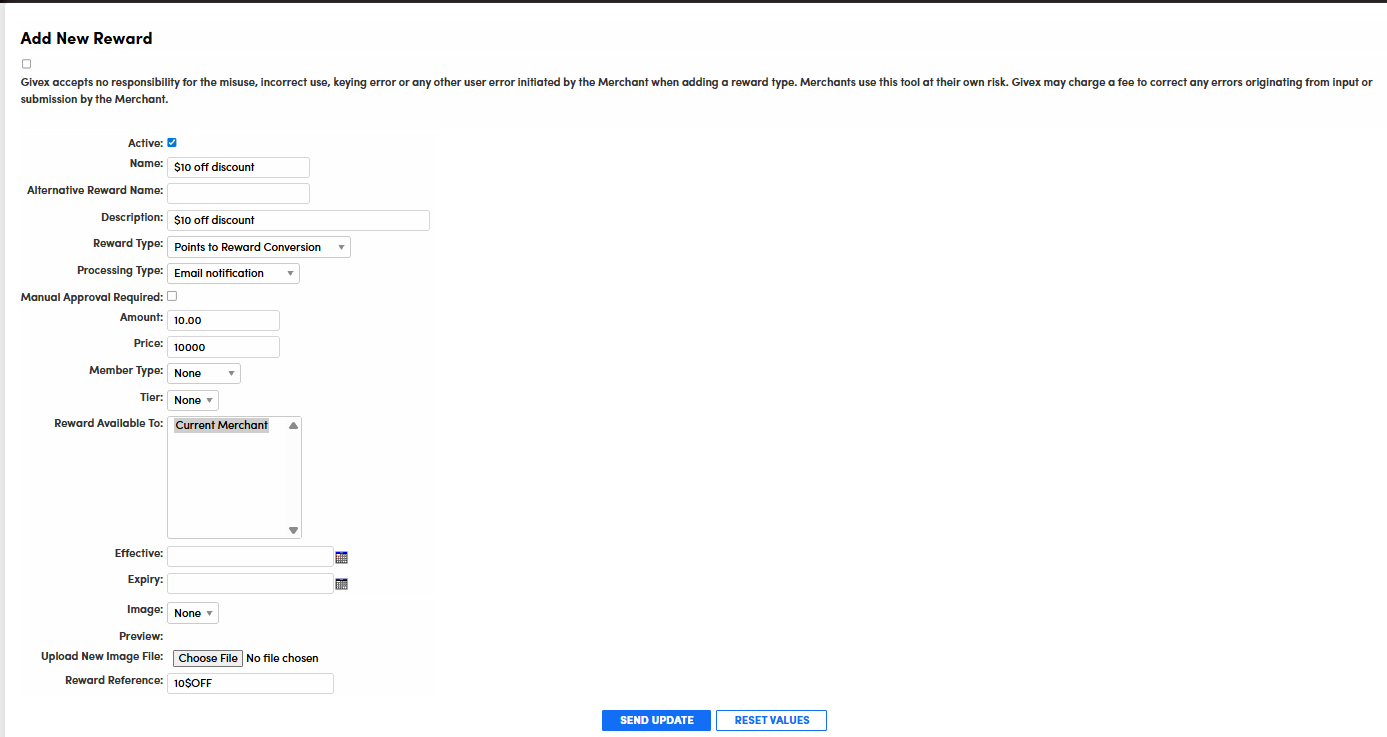Image resolution: width=1387 pixels, height=737 pixels.
Task: Focus the Description input field
Action: (x=298, y=220)
